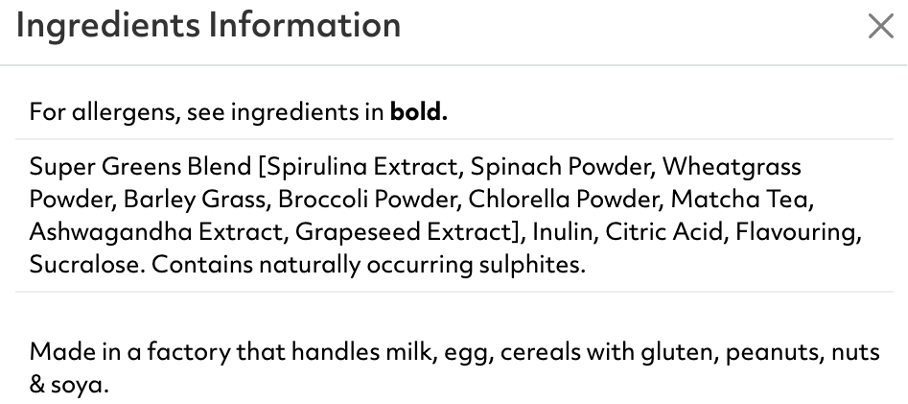This screenshot has height=404, width=908.
Task: Click the 'Chlorella Powder' ingredient
Action: coord(565,199)
